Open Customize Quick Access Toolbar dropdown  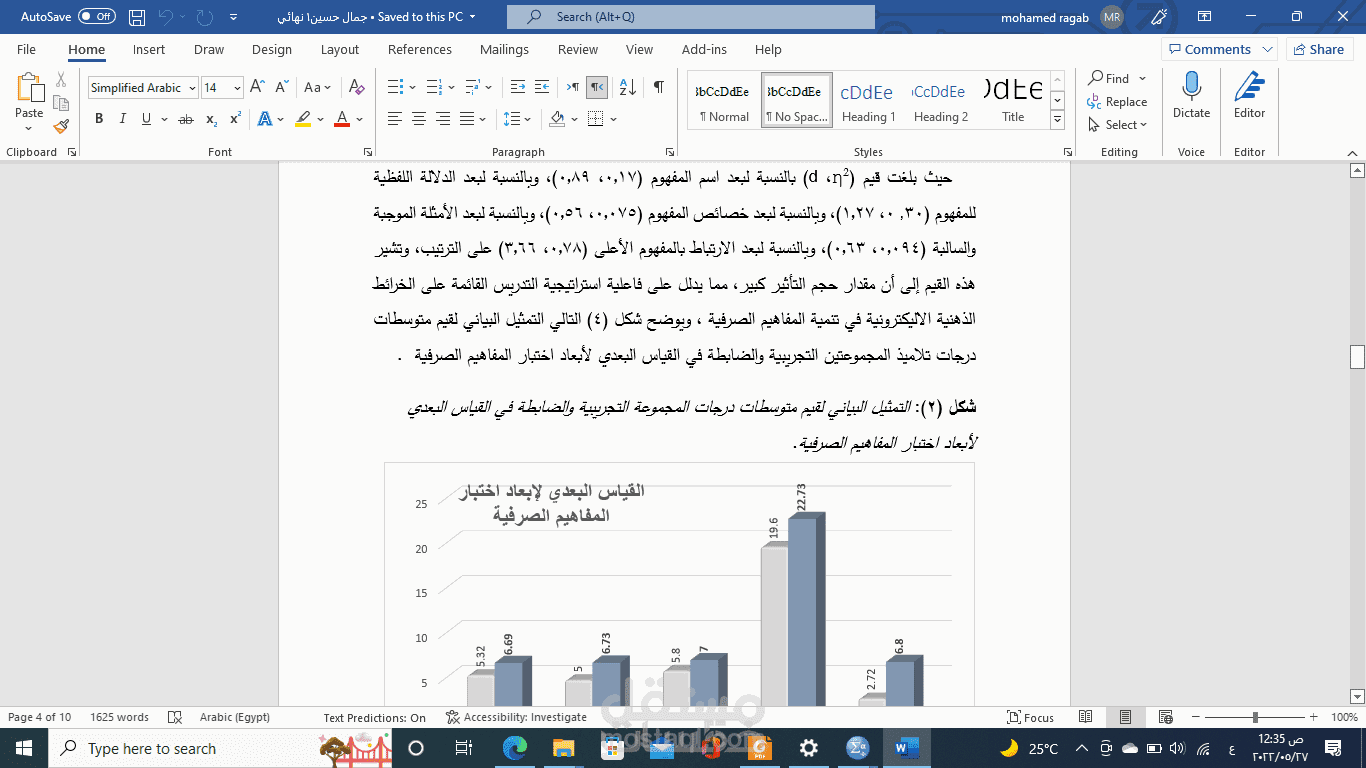coord(233,17)
